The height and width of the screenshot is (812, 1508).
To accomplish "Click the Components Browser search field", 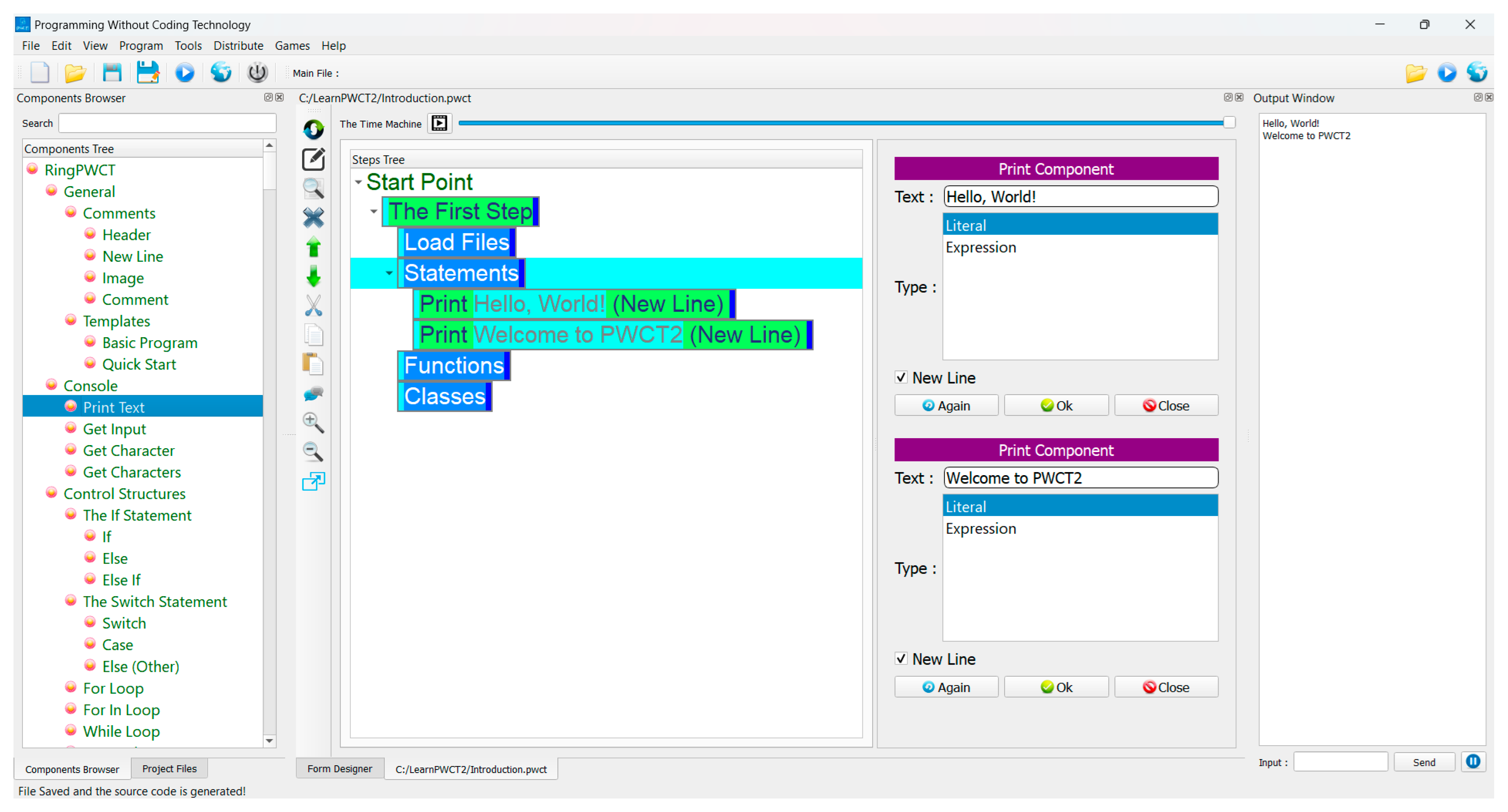I will click(x=167, y=123).
